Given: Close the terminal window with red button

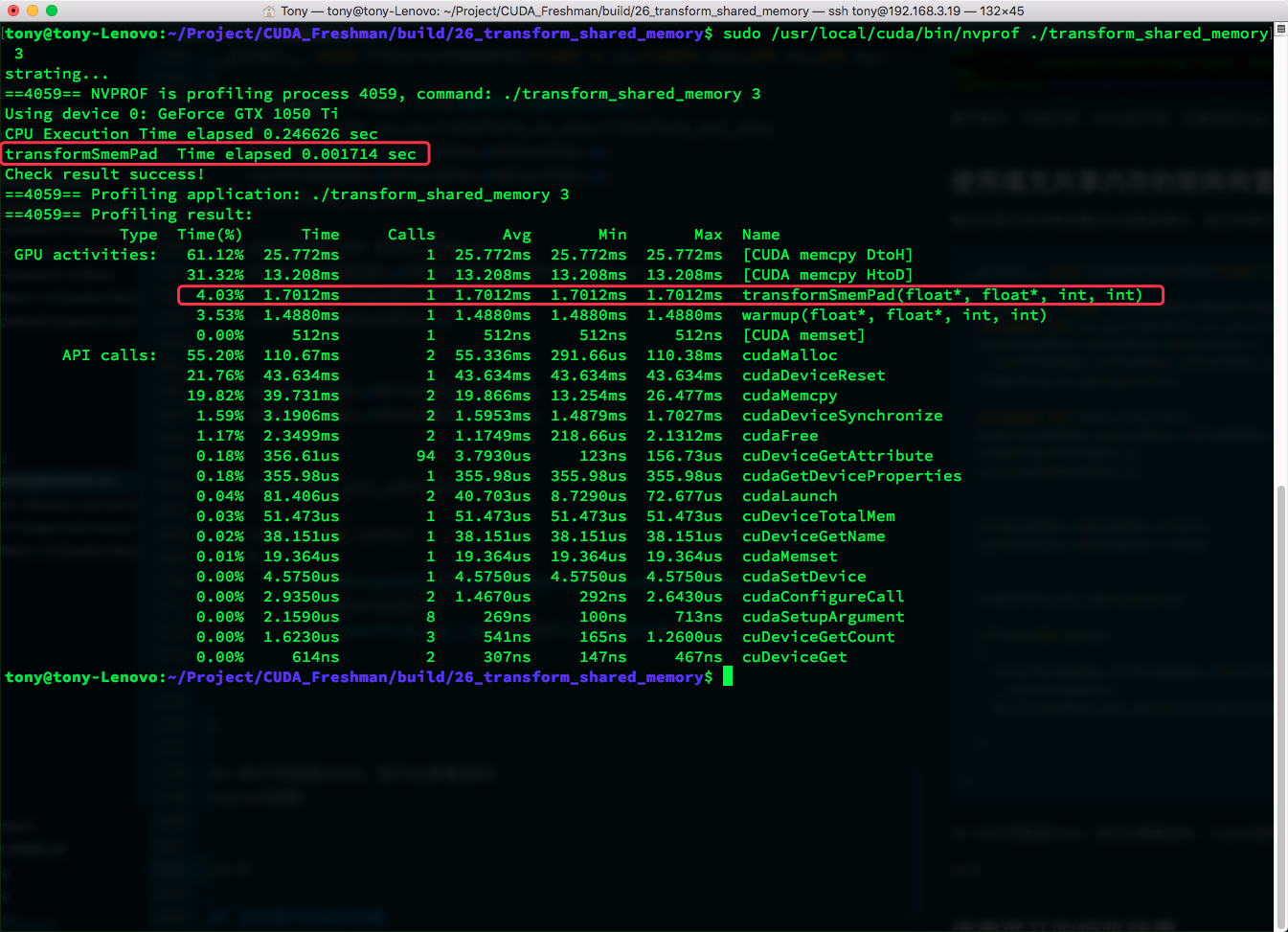Looking at the screenshot, I should pyautogui.click(x=13, y=11).
